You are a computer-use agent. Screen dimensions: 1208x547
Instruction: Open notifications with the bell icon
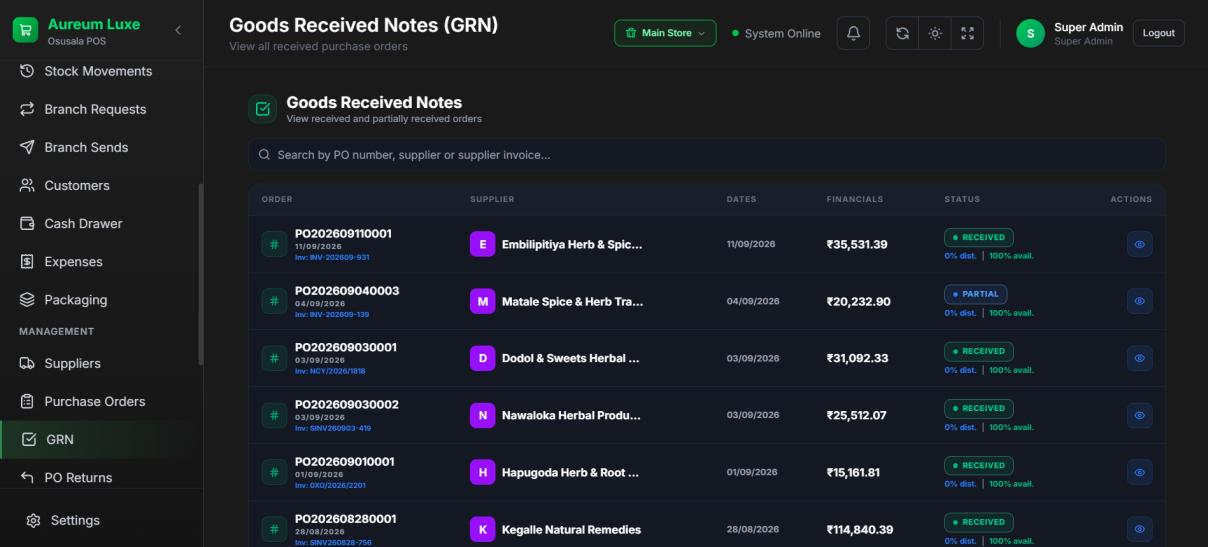(x=853, y=33)
